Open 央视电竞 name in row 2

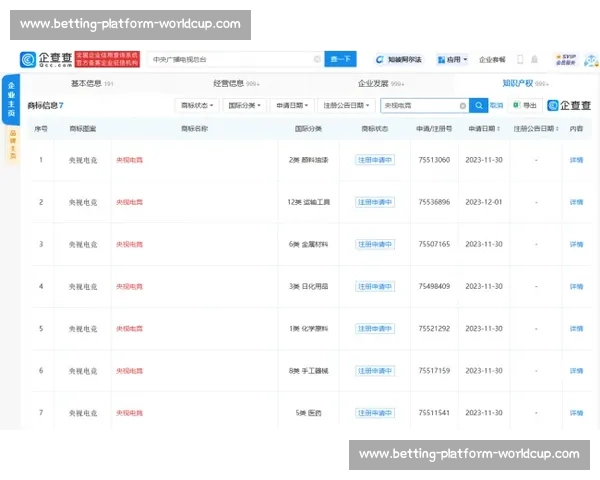coord(129,202)
